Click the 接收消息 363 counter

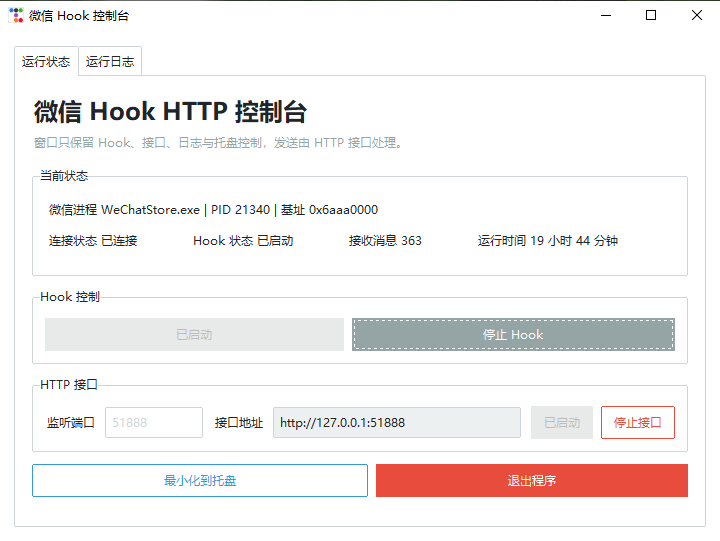(385, 241)
